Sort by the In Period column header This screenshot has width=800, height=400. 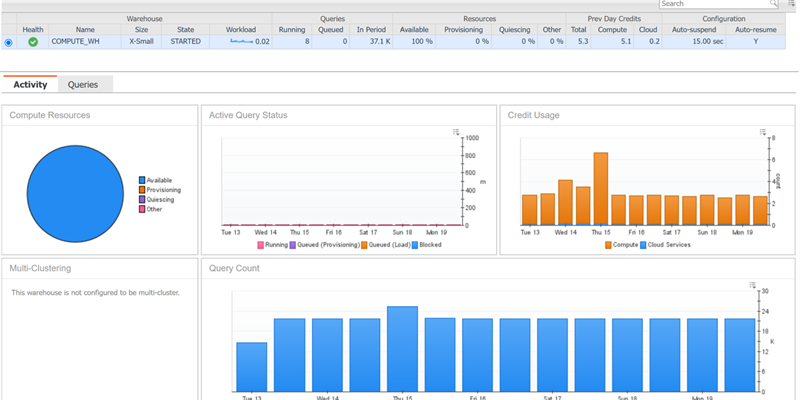click(371, 30)
